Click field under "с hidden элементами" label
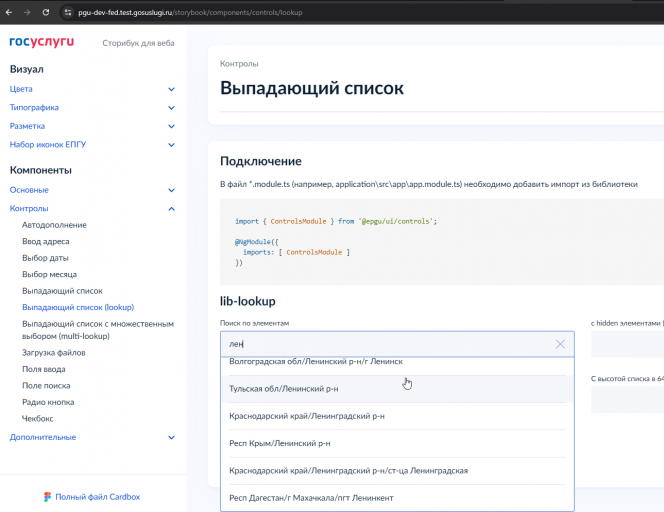 click(x=628, y=344)
